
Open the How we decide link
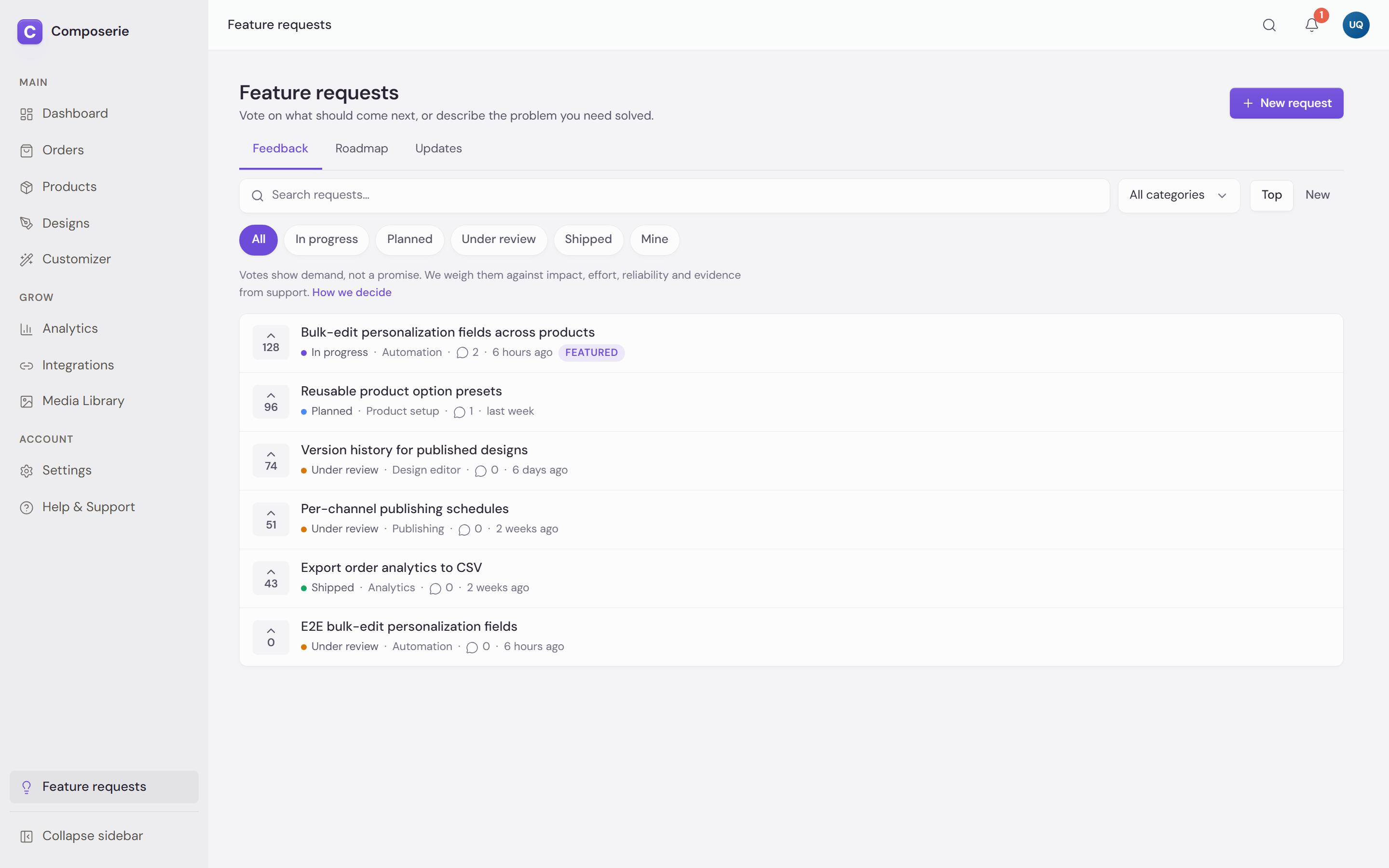coord(352,292)
